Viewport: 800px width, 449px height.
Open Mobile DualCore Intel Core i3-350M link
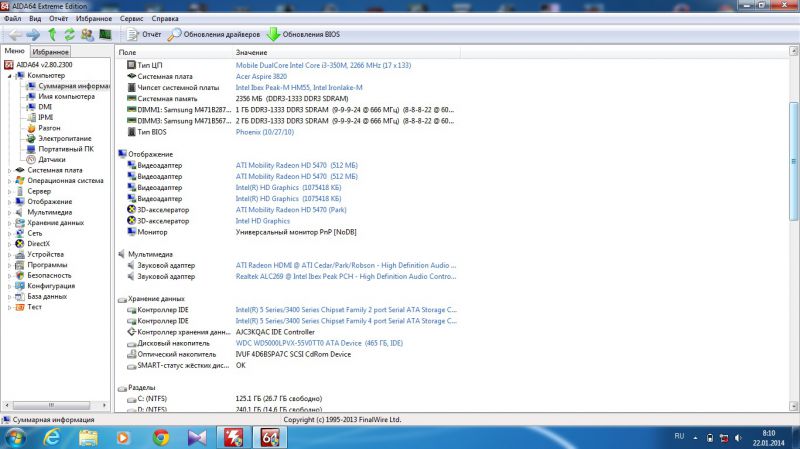323,65
